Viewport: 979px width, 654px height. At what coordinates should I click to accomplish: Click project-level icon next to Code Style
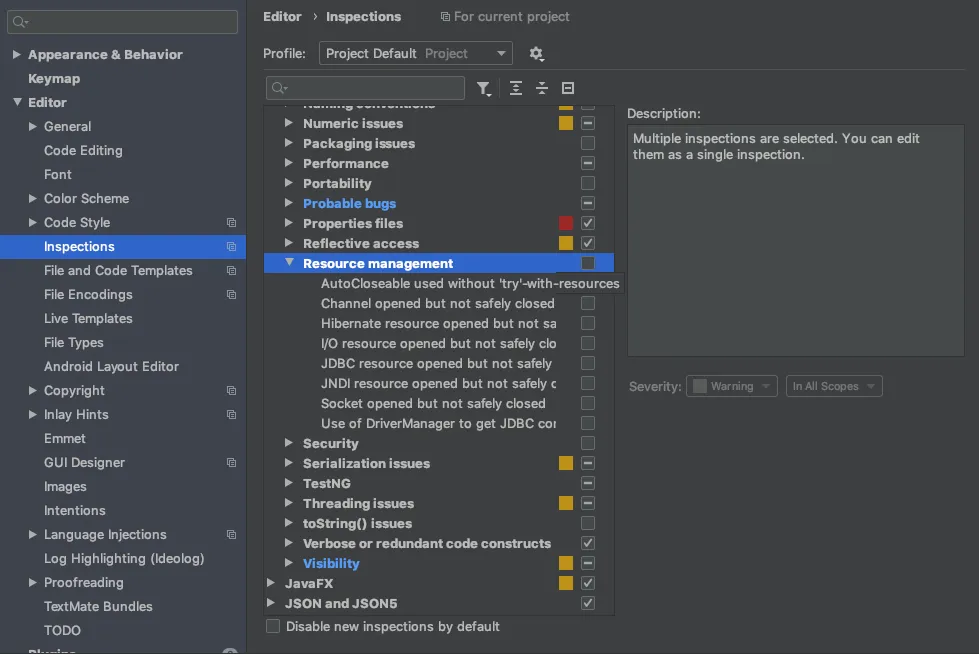coord(232,223)
